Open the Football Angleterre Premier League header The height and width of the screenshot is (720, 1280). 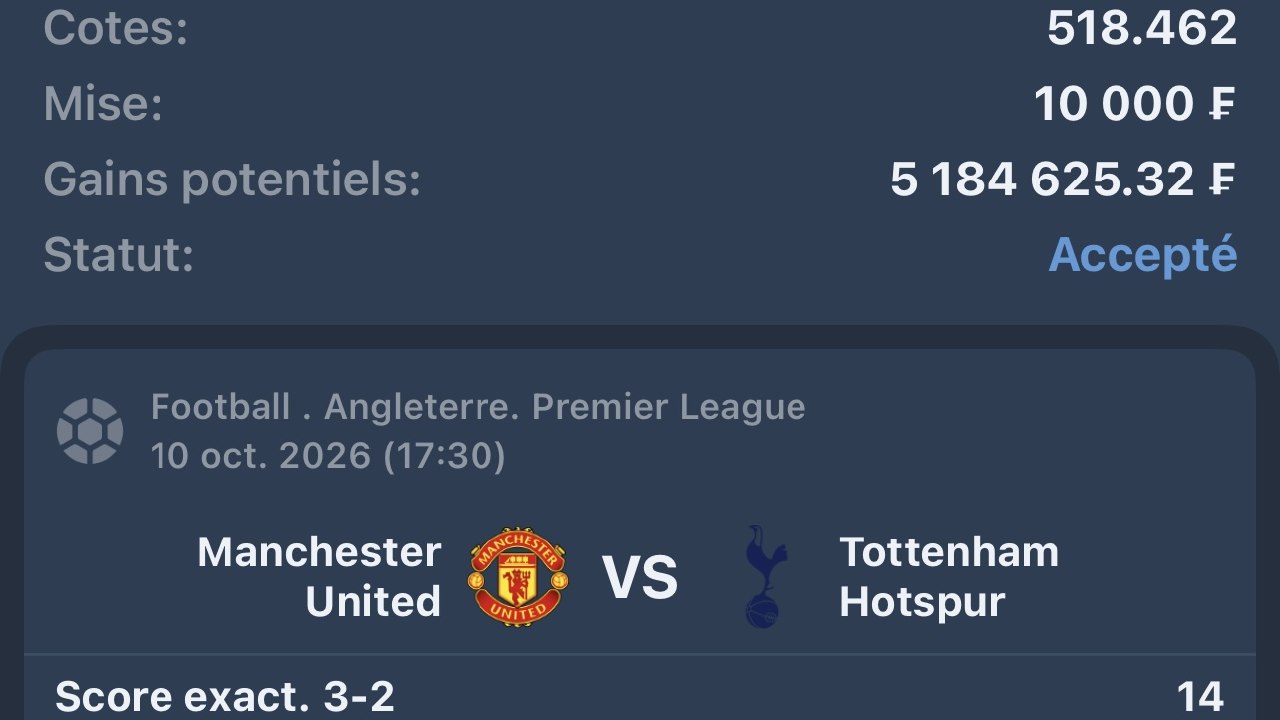pyautogui.click(x=478, y=407)
